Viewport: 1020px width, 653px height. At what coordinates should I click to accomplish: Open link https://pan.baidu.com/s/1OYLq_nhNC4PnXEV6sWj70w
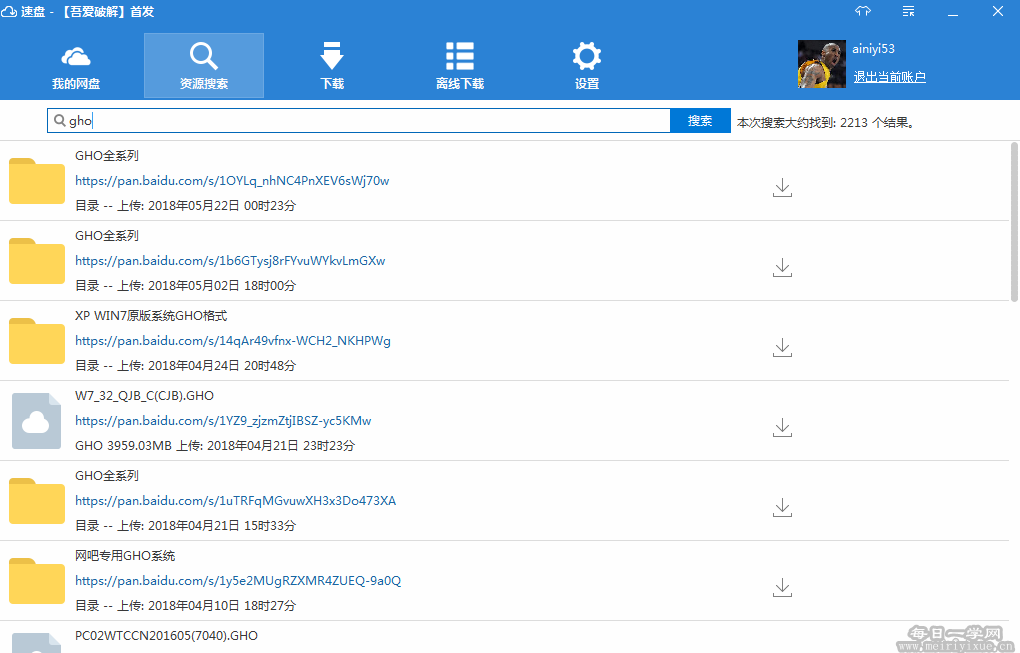click(x=232, y=181)
